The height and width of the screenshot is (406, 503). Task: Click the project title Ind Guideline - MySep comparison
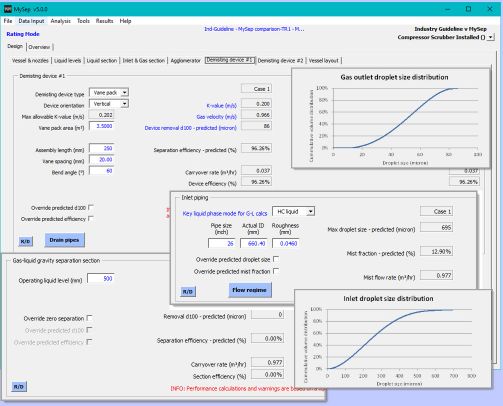[x=254, y=29]
